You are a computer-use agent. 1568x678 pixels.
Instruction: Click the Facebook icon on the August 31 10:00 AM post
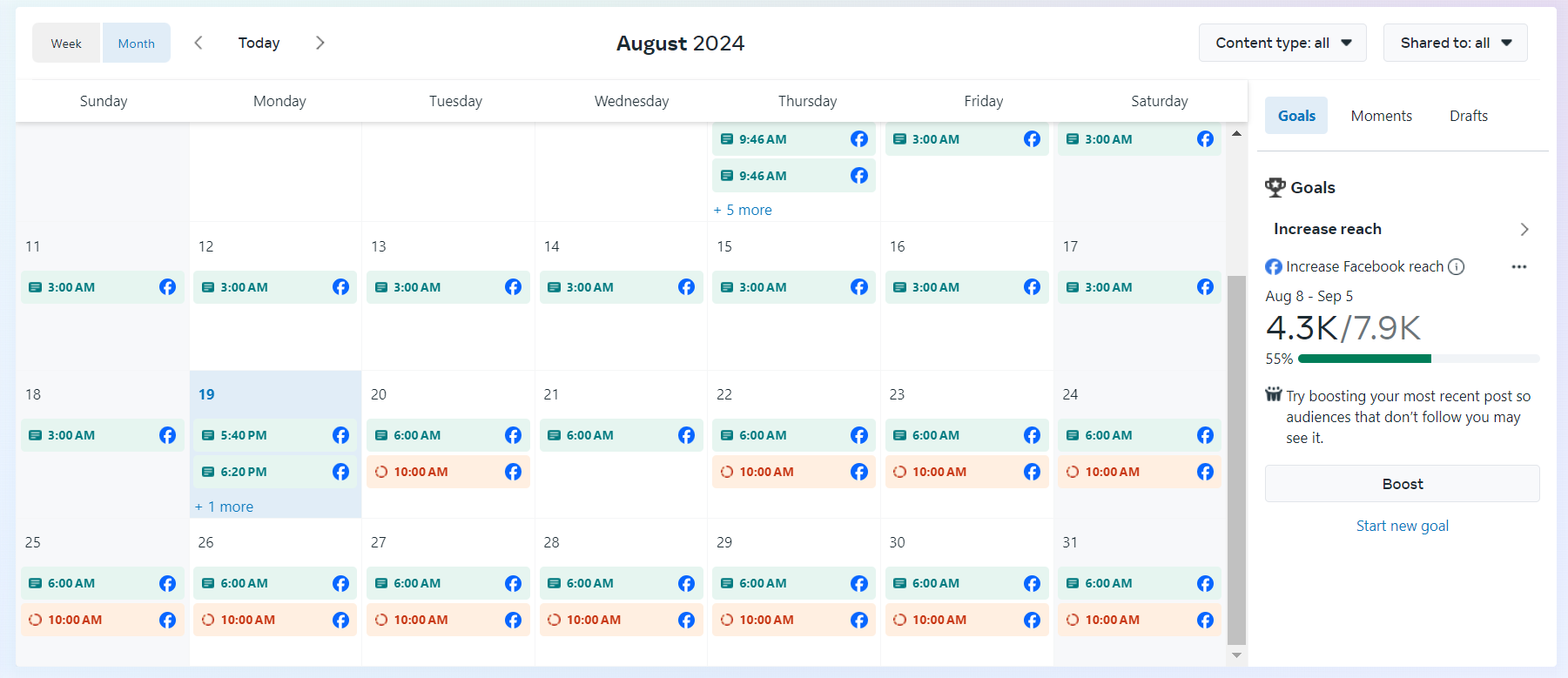click(x=1205, y=620)
